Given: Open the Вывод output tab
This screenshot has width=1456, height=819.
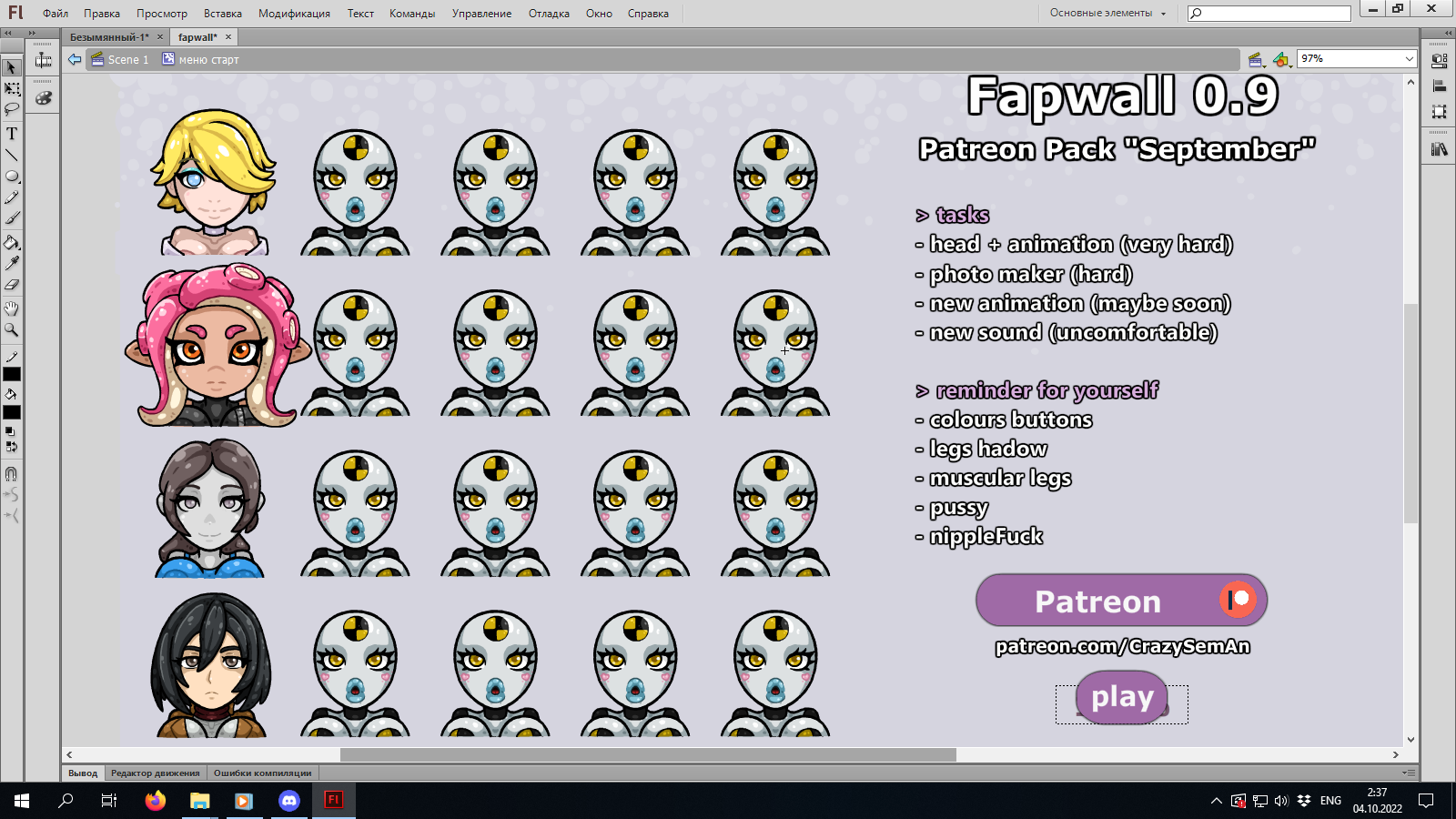Looking at the screenshot, I should coord(83,773).
